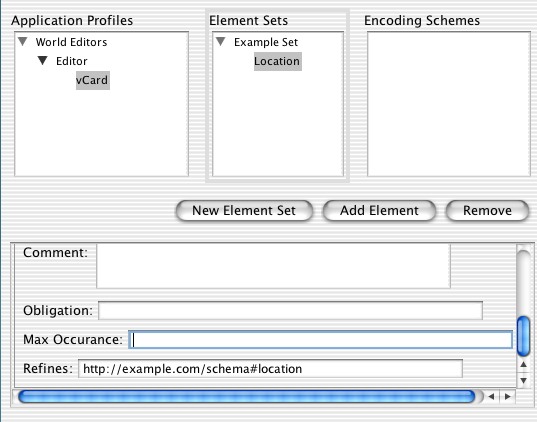Select the Location element
Image resolution: width=537 pixels, height=422 pixels.
click(277, 61)
